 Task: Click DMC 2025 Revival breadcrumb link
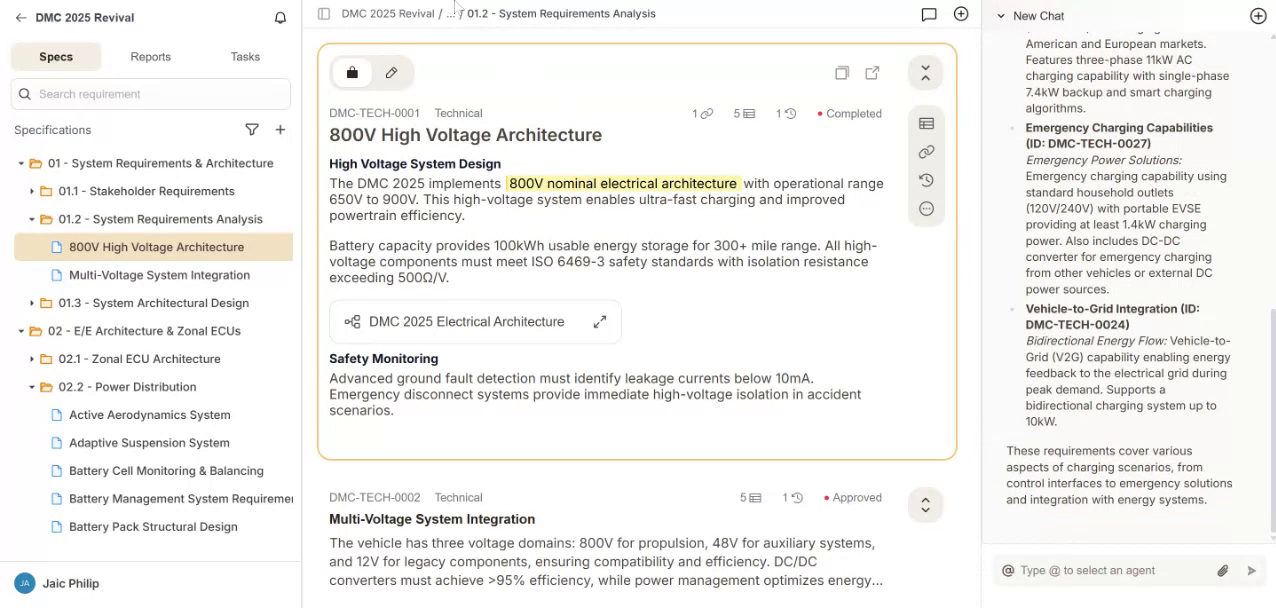[387, 14]
